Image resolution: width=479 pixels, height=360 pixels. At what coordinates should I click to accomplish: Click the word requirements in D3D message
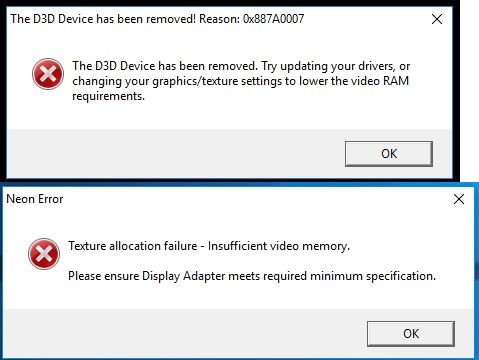click(108, 96)
